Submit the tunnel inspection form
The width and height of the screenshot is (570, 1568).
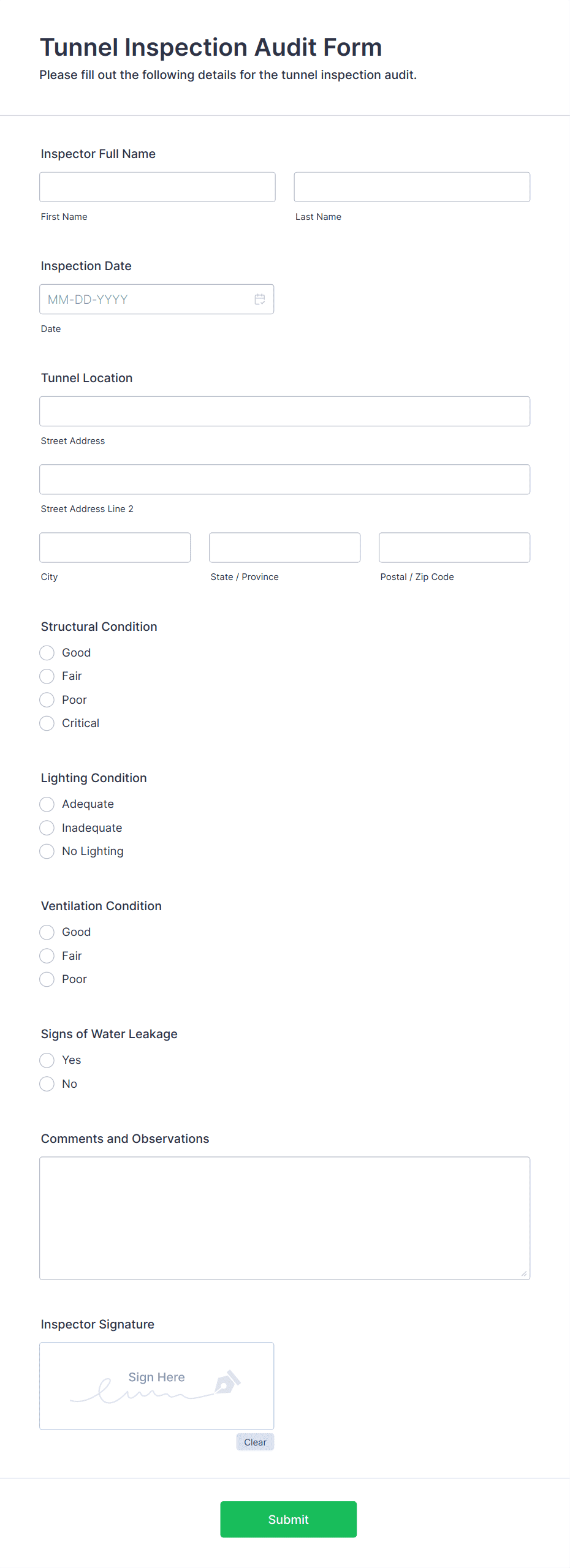[x=289, y=1519]
